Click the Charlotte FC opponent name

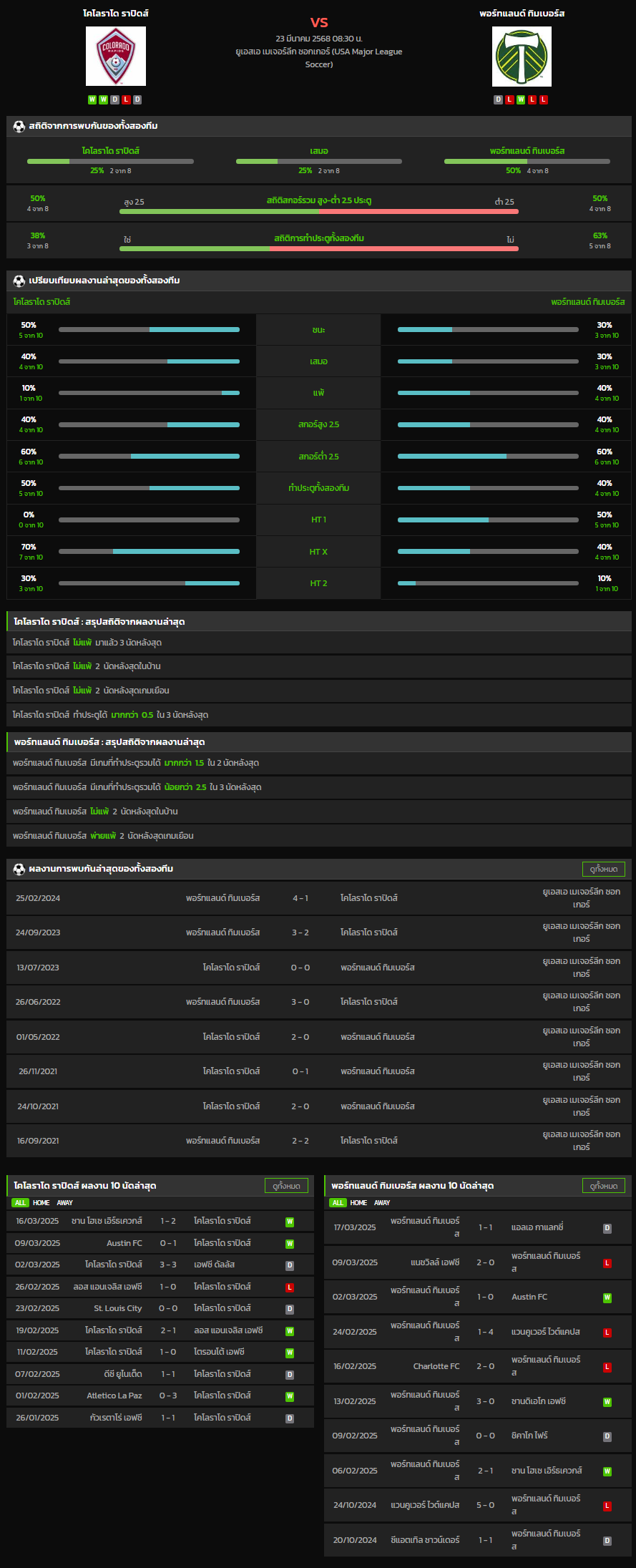(436, 1366)
